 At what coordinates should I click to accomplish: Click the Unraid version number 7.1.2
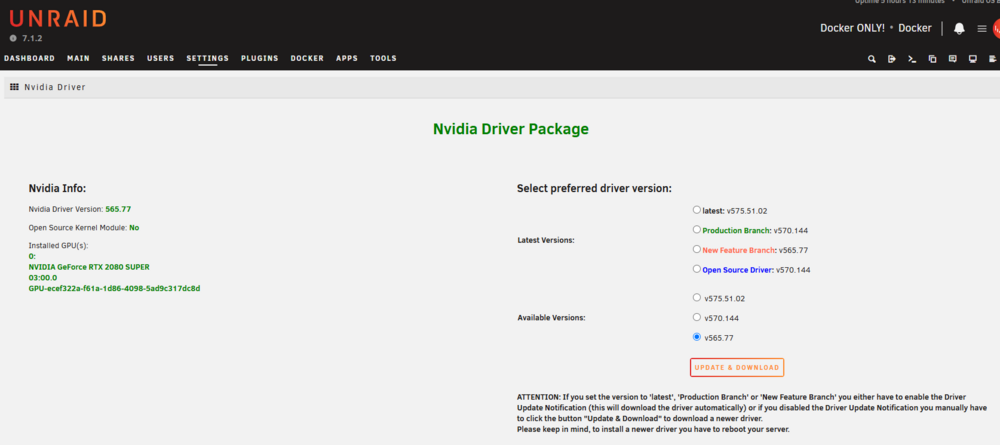click(x=32, y=38)
